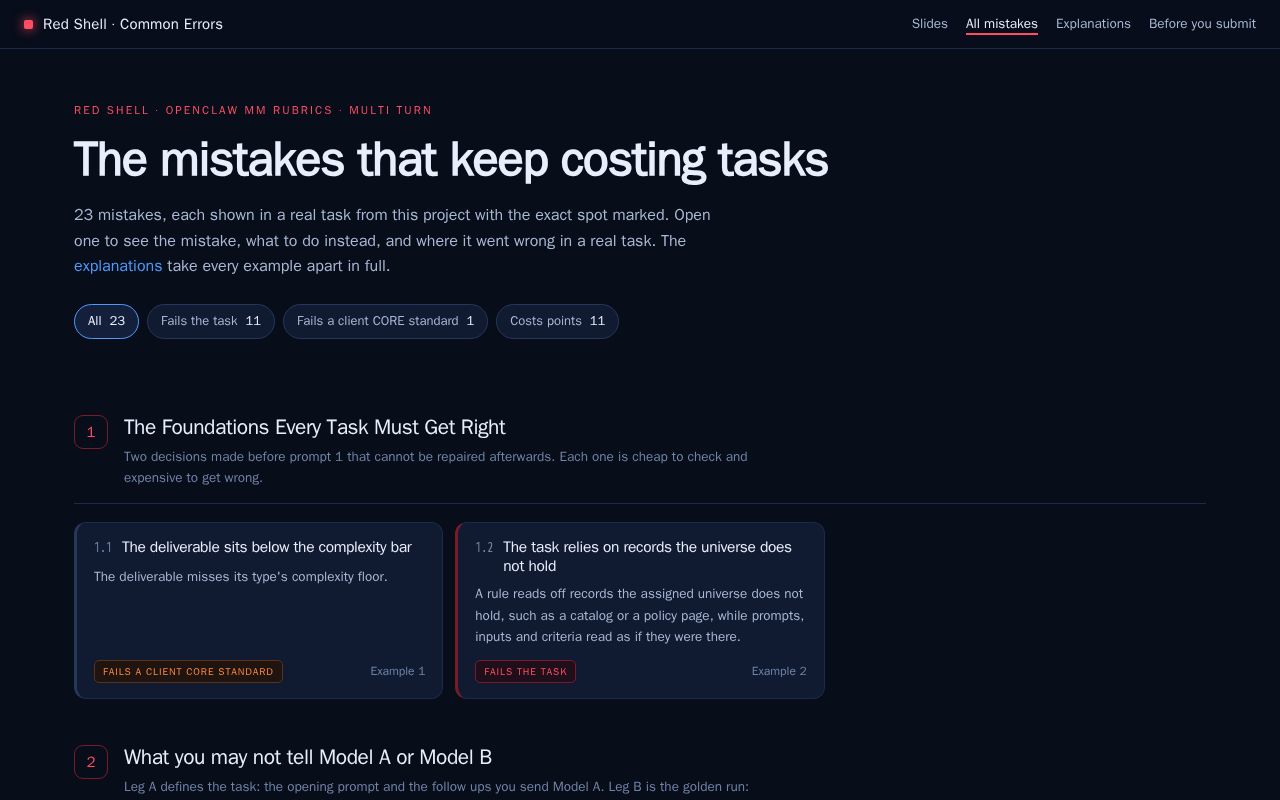Follow the blue explanations link

(118, 266)
